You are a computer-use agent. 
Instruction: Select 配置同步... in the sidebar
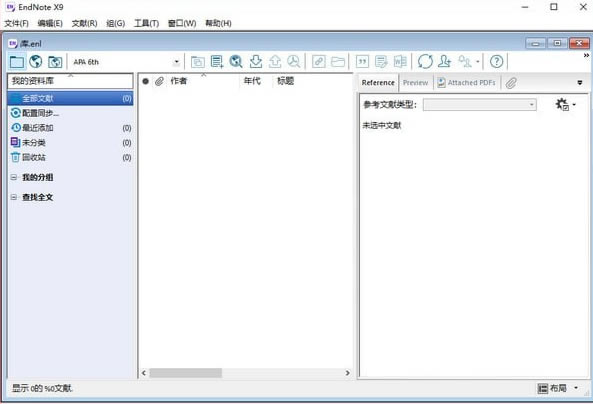70,113
